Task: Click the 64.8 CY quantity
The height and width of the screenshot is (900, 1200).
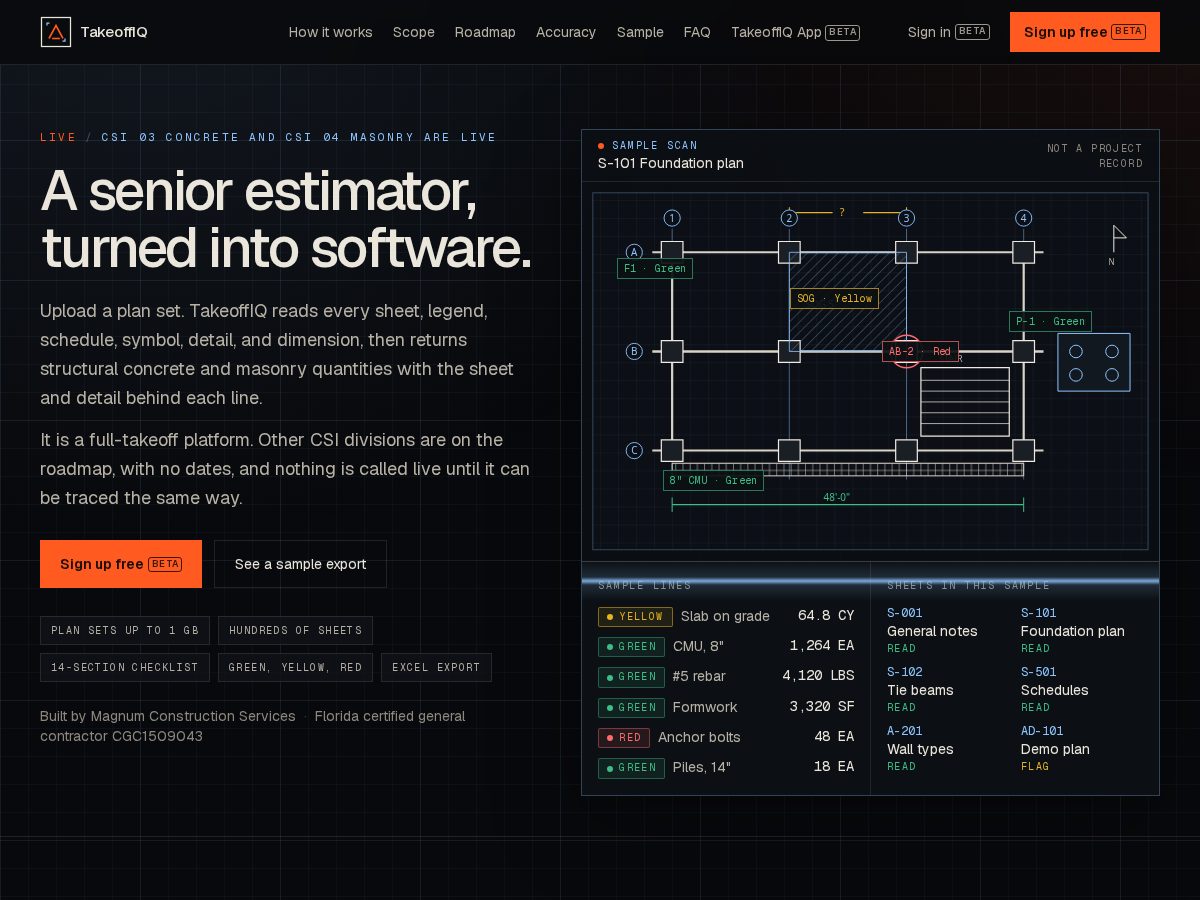Action: pos(826,616)
